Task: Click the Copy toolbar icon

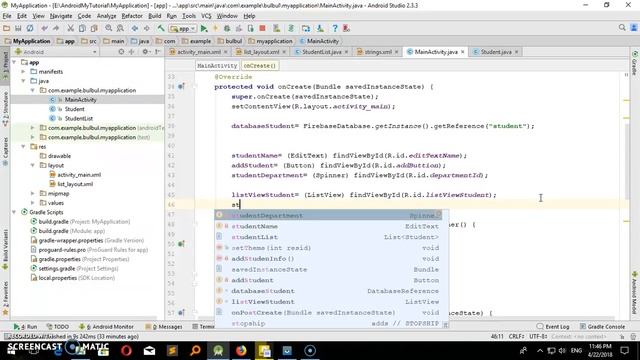Action: point(82,28)
